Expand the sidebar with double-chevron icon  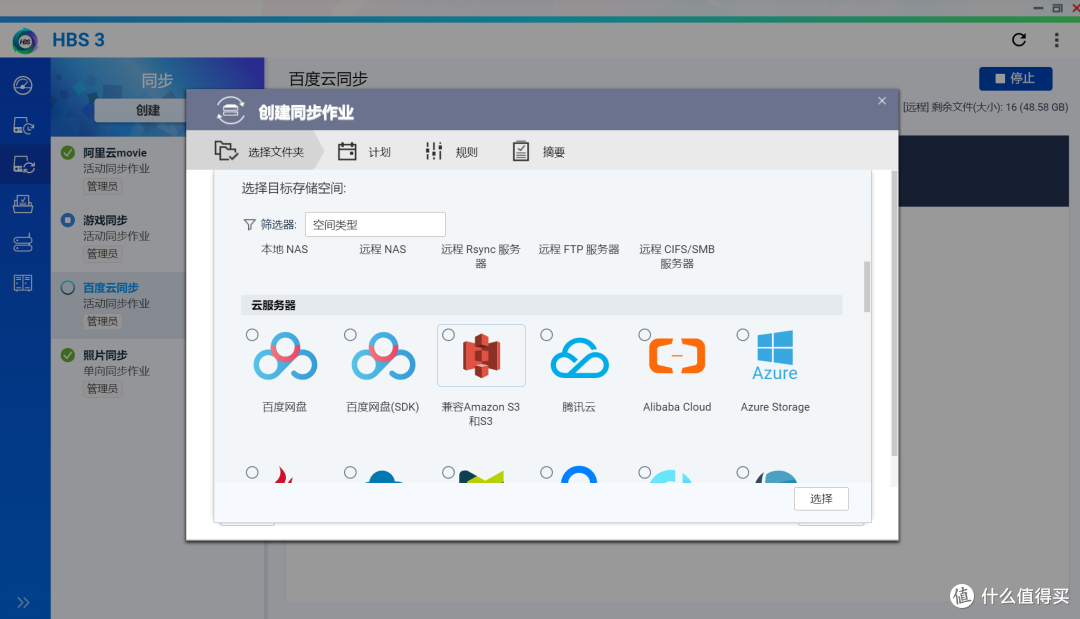click(x=23, y=602)
